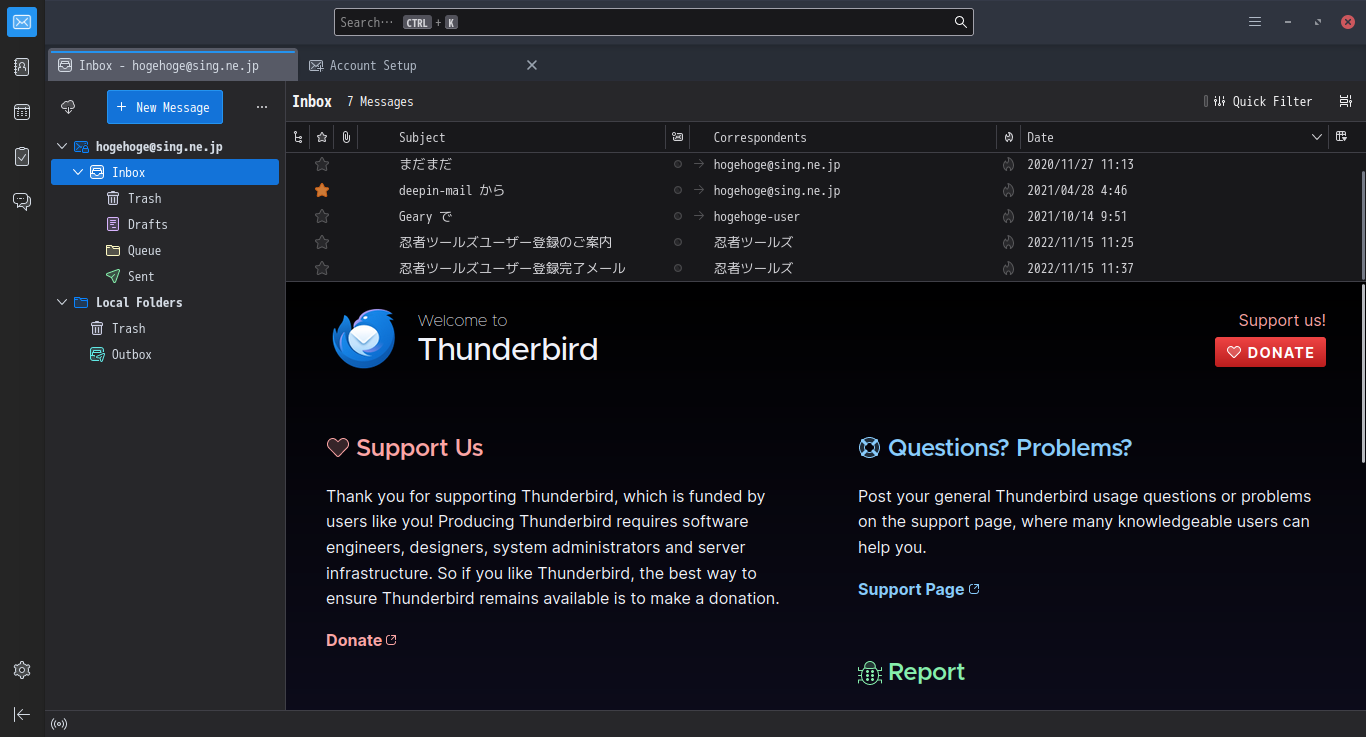Mark Geary で message as junk

coord(1008,216)
